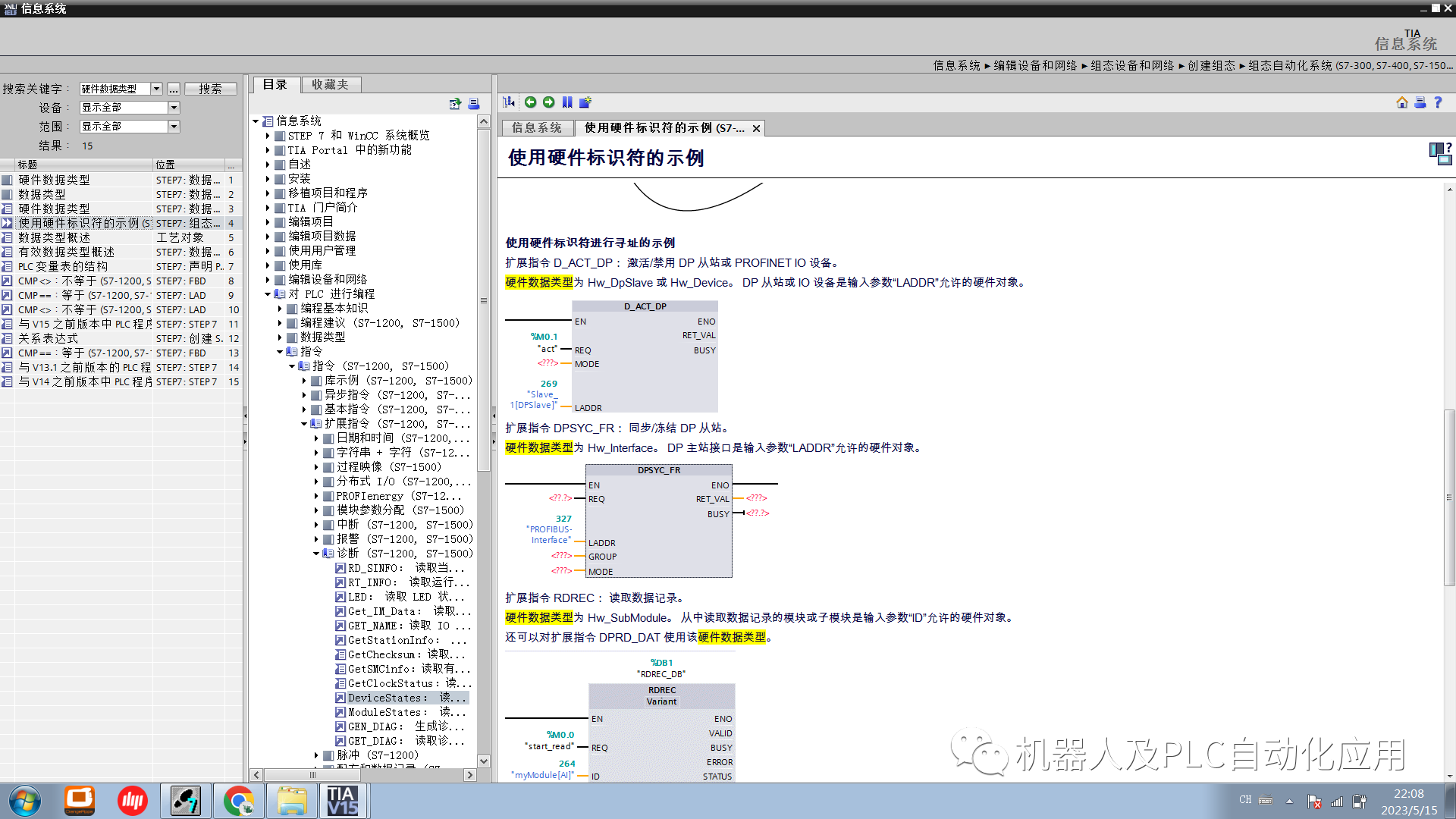The width and height of the screenshot is (1456, 819).
Task: Click 创建组态 in the breadcrumb
Action: pyautogui.click(x=1211, y=65)
